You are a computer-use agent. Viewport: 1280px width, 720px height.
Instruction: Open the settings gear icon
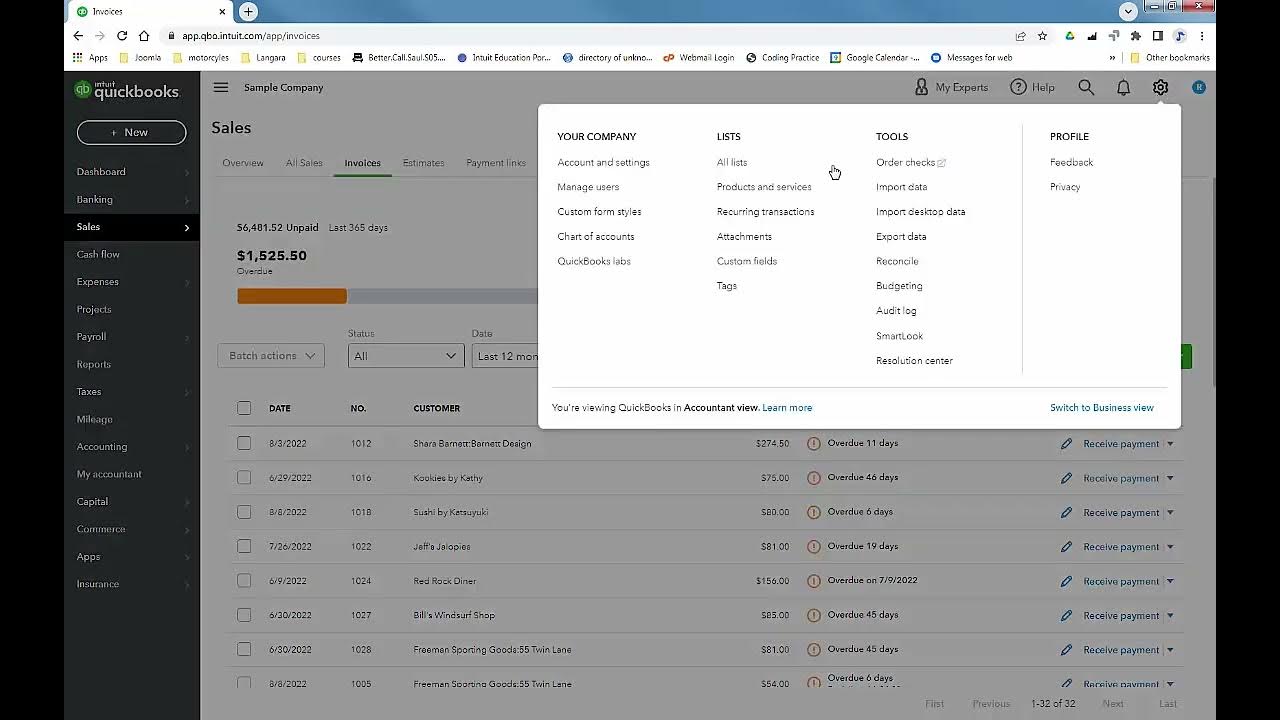pyautogui.click(x=1160, y=88)
